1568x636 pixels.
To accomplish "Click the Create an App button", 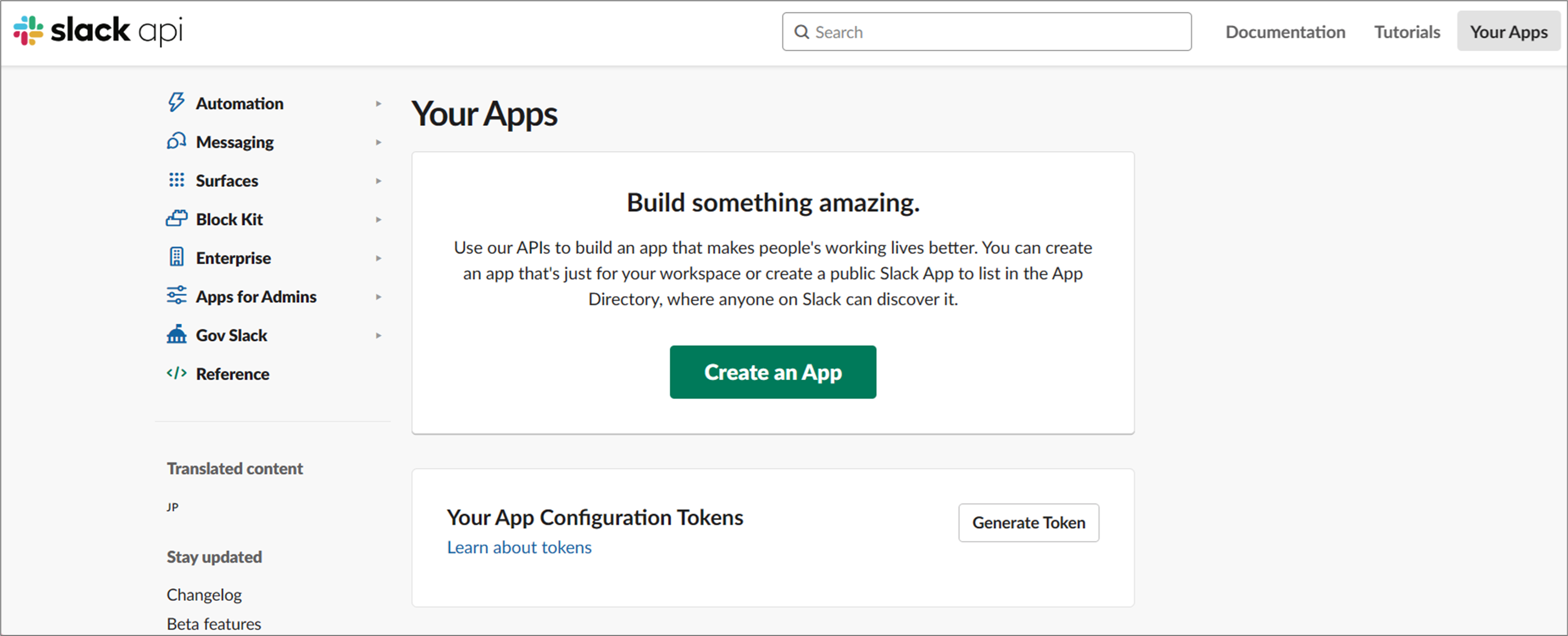I will pyautogui.click(x=773, y=372).
